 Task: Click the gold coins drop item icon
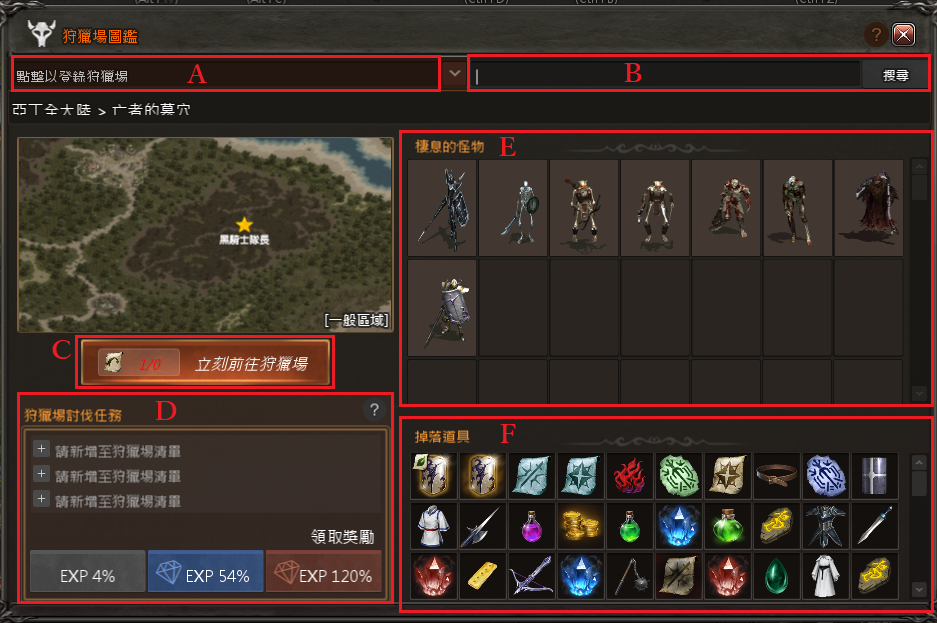point(581,526)
